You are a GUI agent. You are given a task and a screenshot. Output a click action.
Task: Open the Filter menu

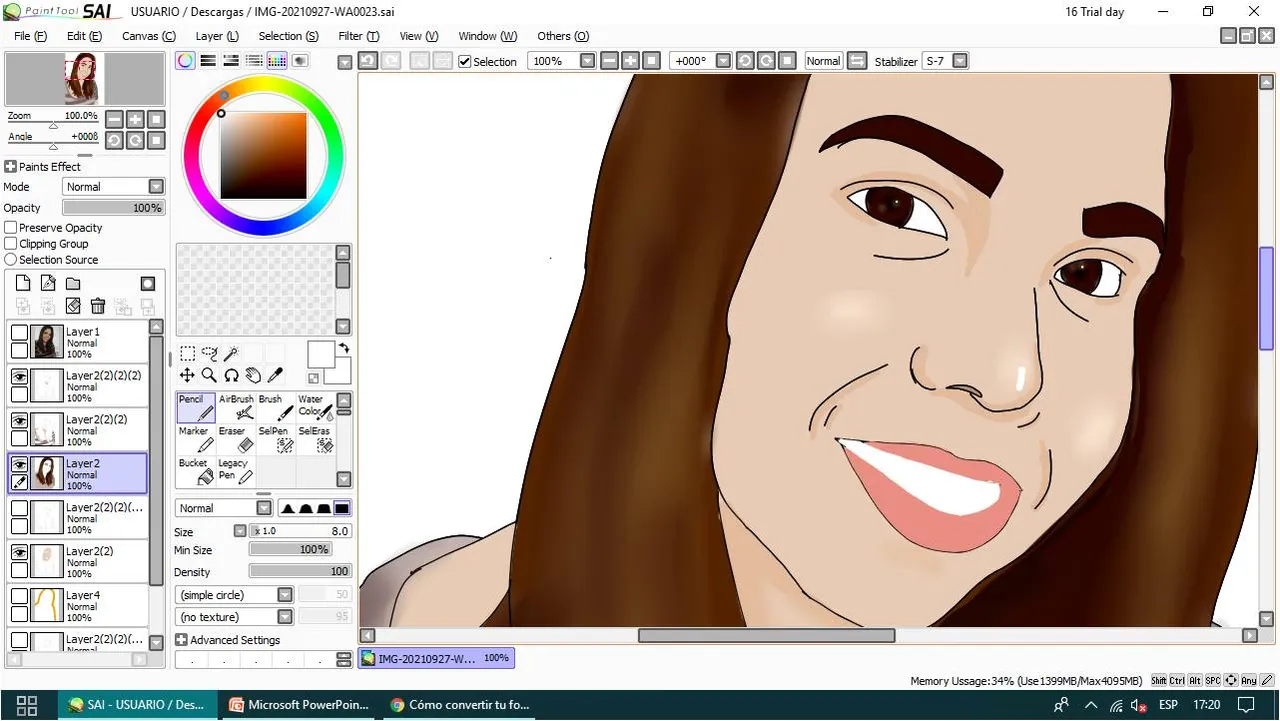358,36
